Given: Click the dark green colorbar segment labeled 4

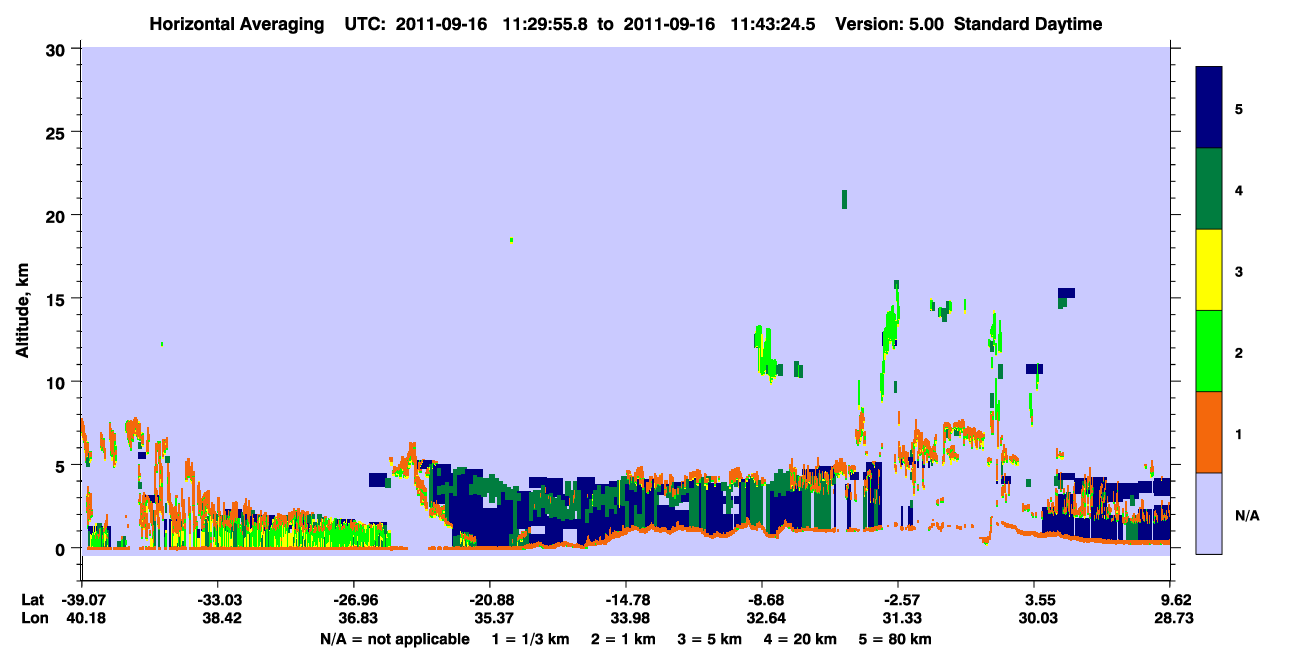Looking at the screenshot, I should pyautogui.click(x=1209, y=189).
